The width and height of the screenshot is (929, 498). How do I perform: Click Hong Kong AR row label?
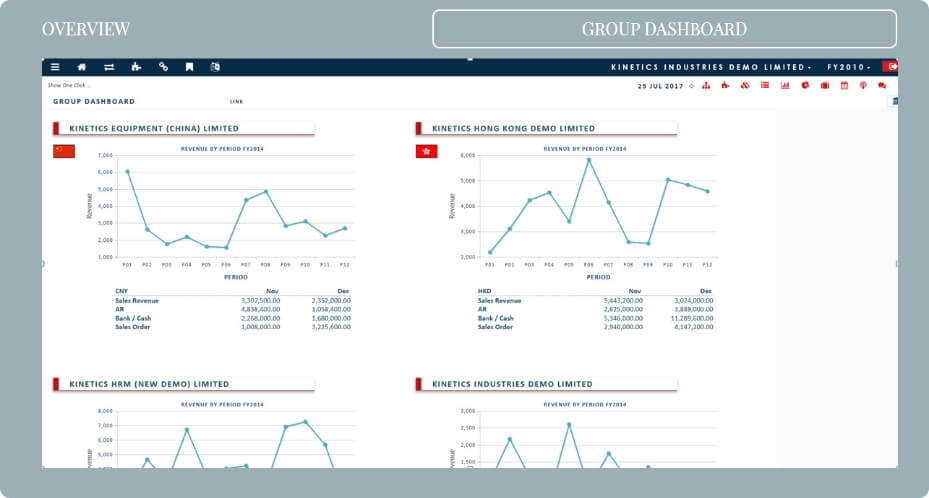coord(482,309)
